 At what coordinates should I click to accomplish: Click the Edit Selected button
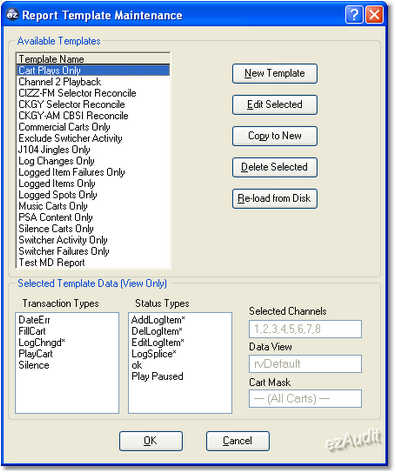275,105
